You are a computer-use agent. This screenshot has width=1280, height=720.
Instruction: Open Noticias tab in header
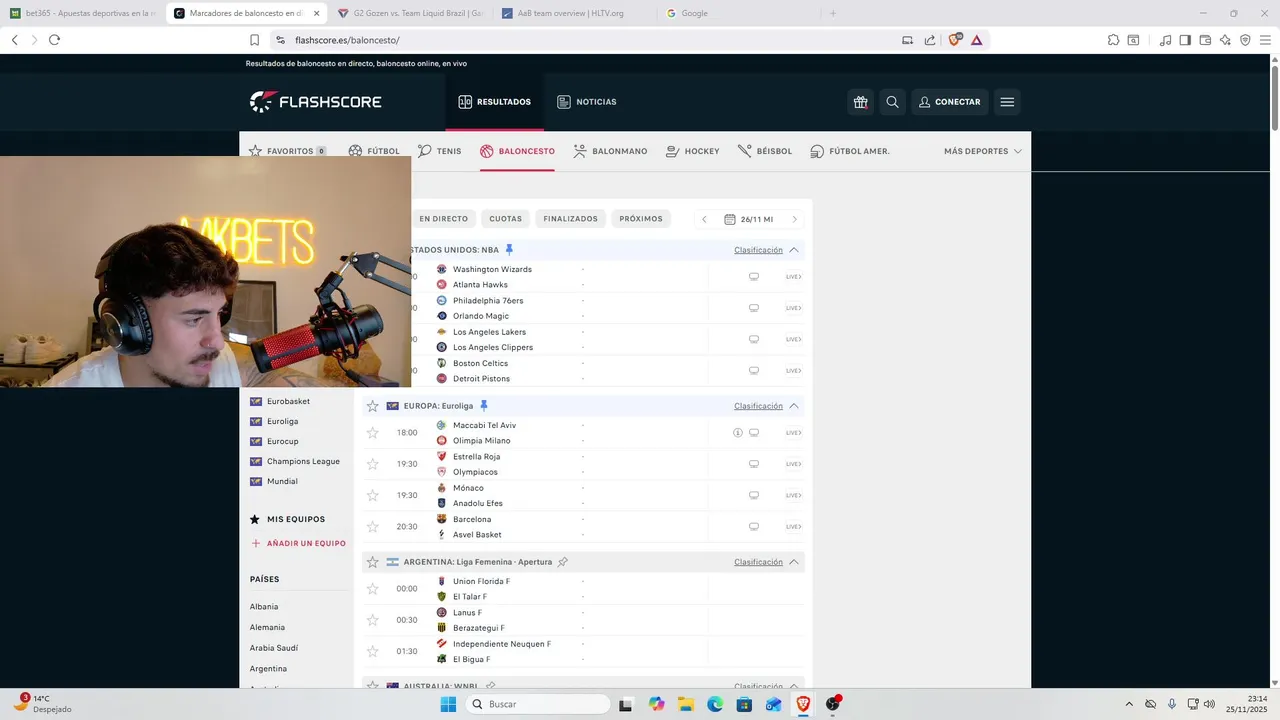[587, 102]
